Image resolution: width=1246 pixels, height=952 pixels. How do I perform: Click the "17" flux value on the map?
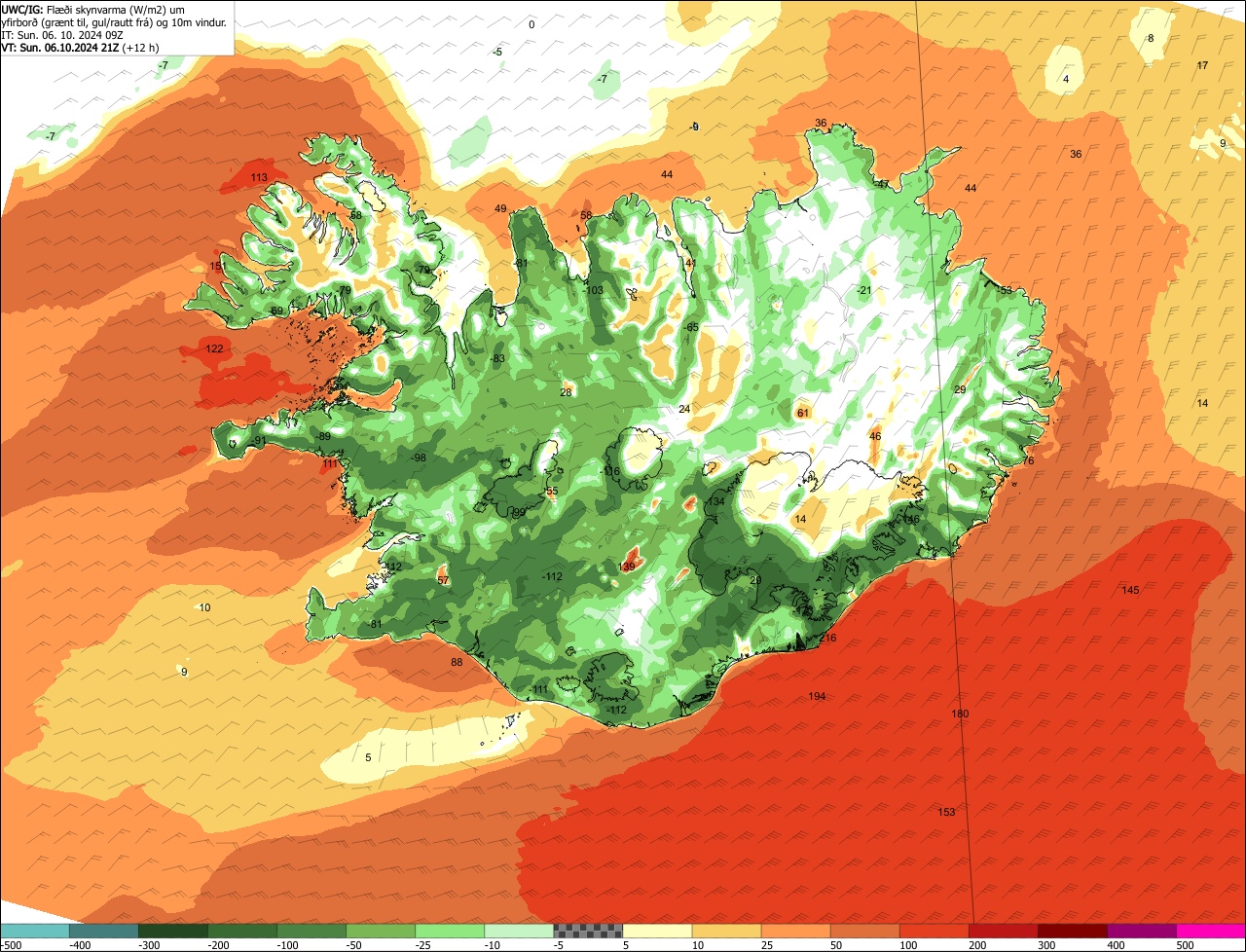click(1202, 65)
